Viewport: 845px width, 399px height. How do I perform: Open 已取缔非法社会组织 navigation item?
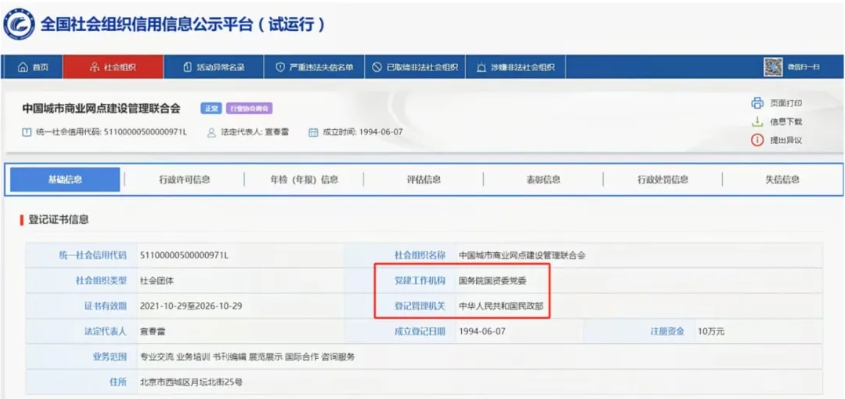[x=415, y=67]
